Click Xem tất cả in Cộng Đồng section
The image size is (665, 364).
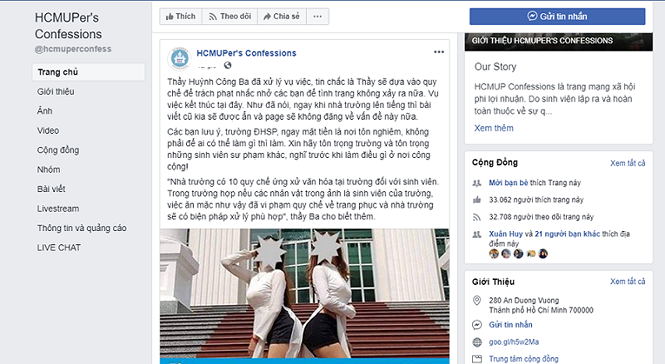628,163
